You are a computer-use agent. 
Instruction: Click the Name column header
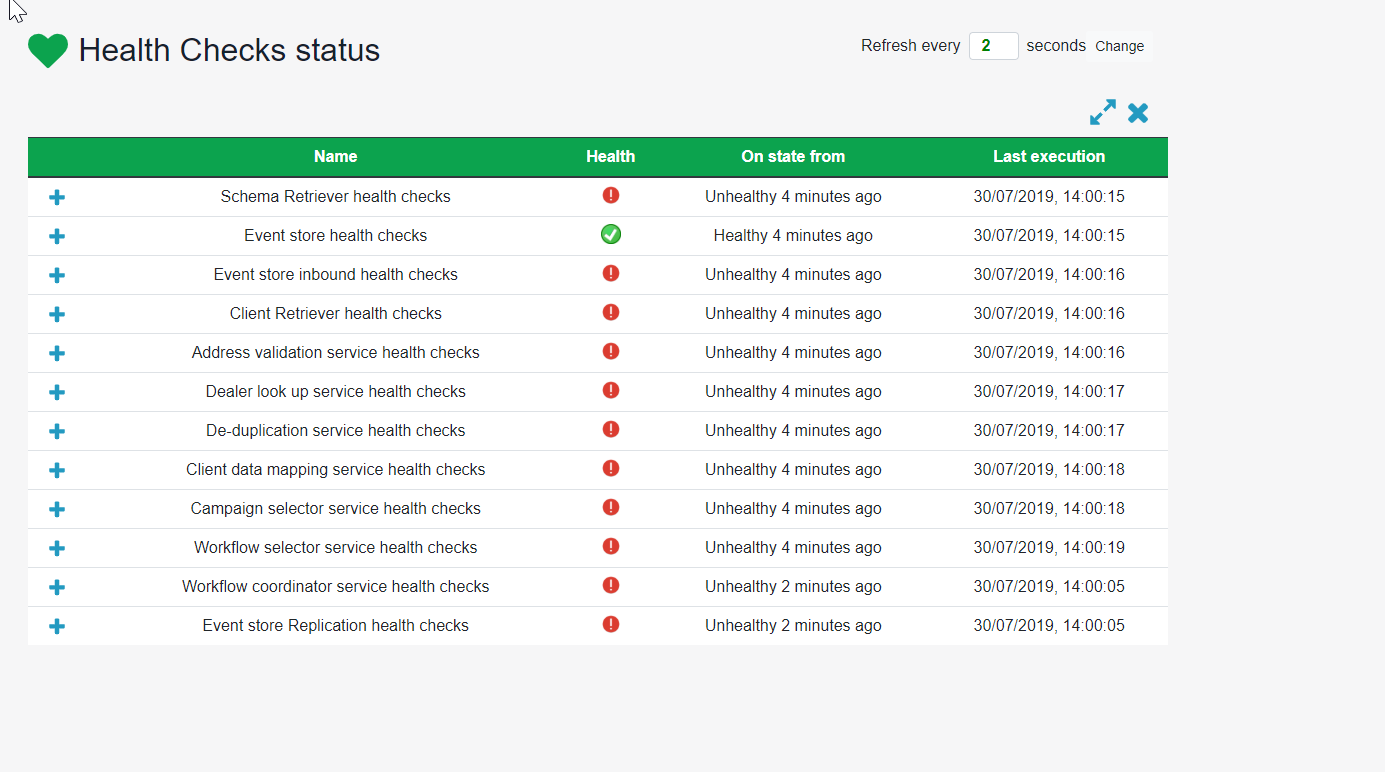pos(335,157)
